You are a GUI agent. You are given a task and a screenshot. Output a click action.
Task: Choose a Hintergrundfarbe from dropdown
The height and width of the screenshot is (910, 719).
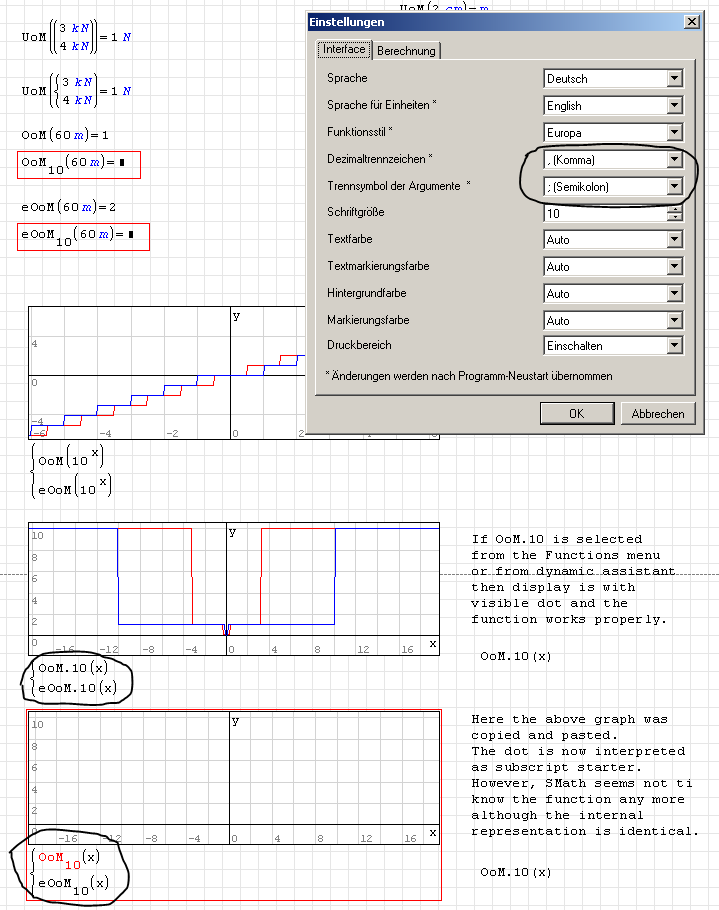[675, 294]
